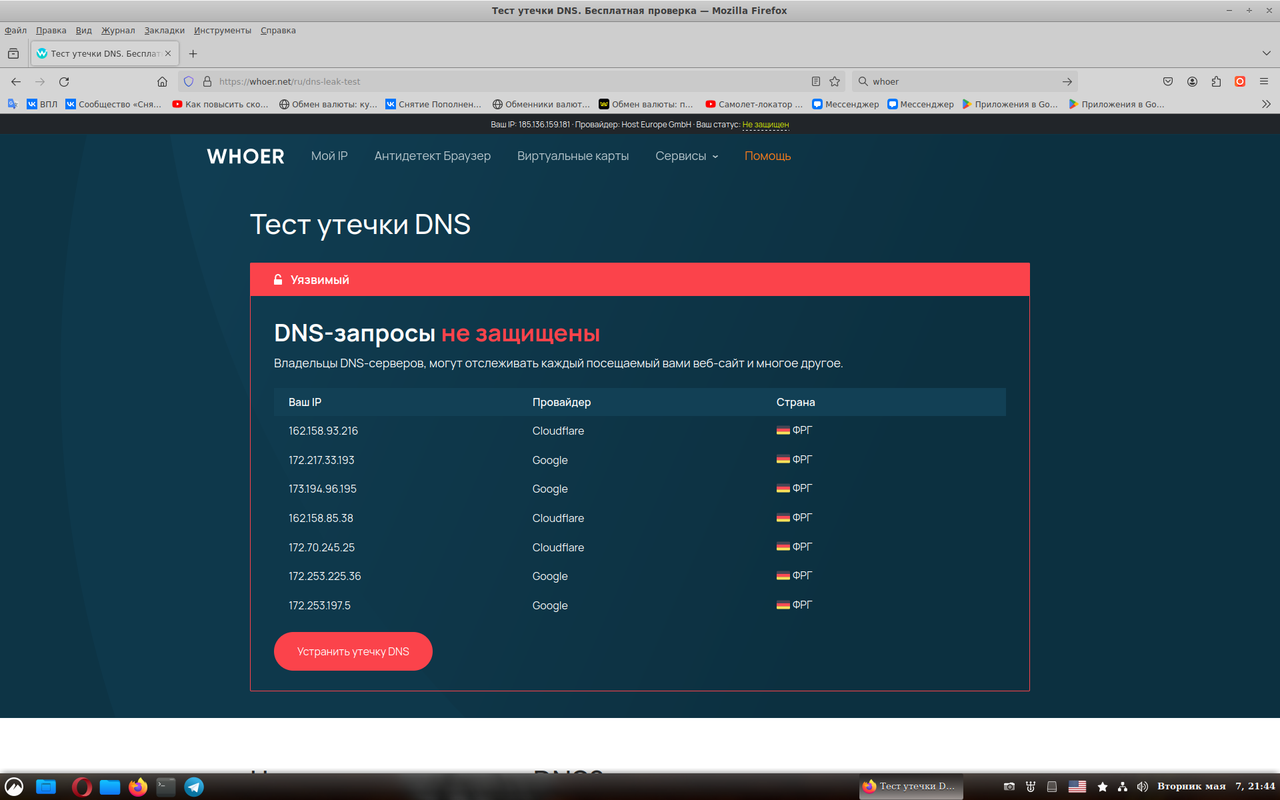The image size is (1280, 800).
Task: Reload the current page
Action: pos(64,82)
